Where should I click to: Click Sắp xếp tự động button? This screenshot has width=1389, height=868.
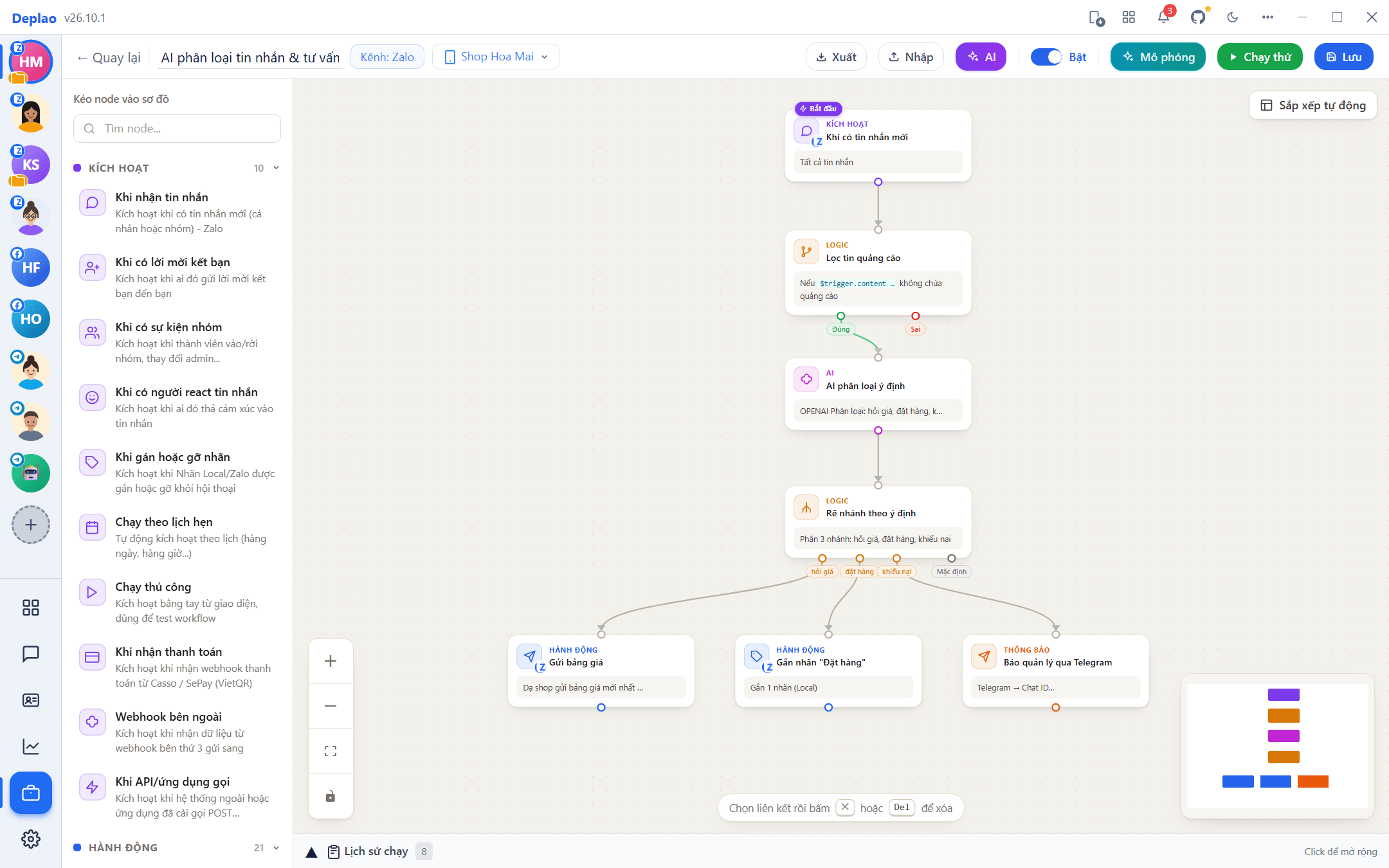pyautogui.click(x=1313, y=105)
